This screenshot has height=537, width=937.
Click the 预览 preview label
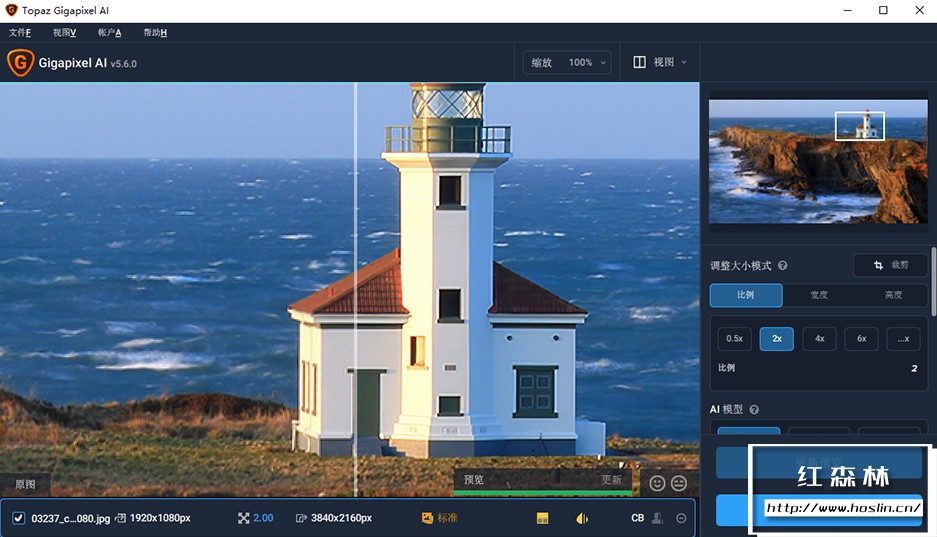point(474,480)
